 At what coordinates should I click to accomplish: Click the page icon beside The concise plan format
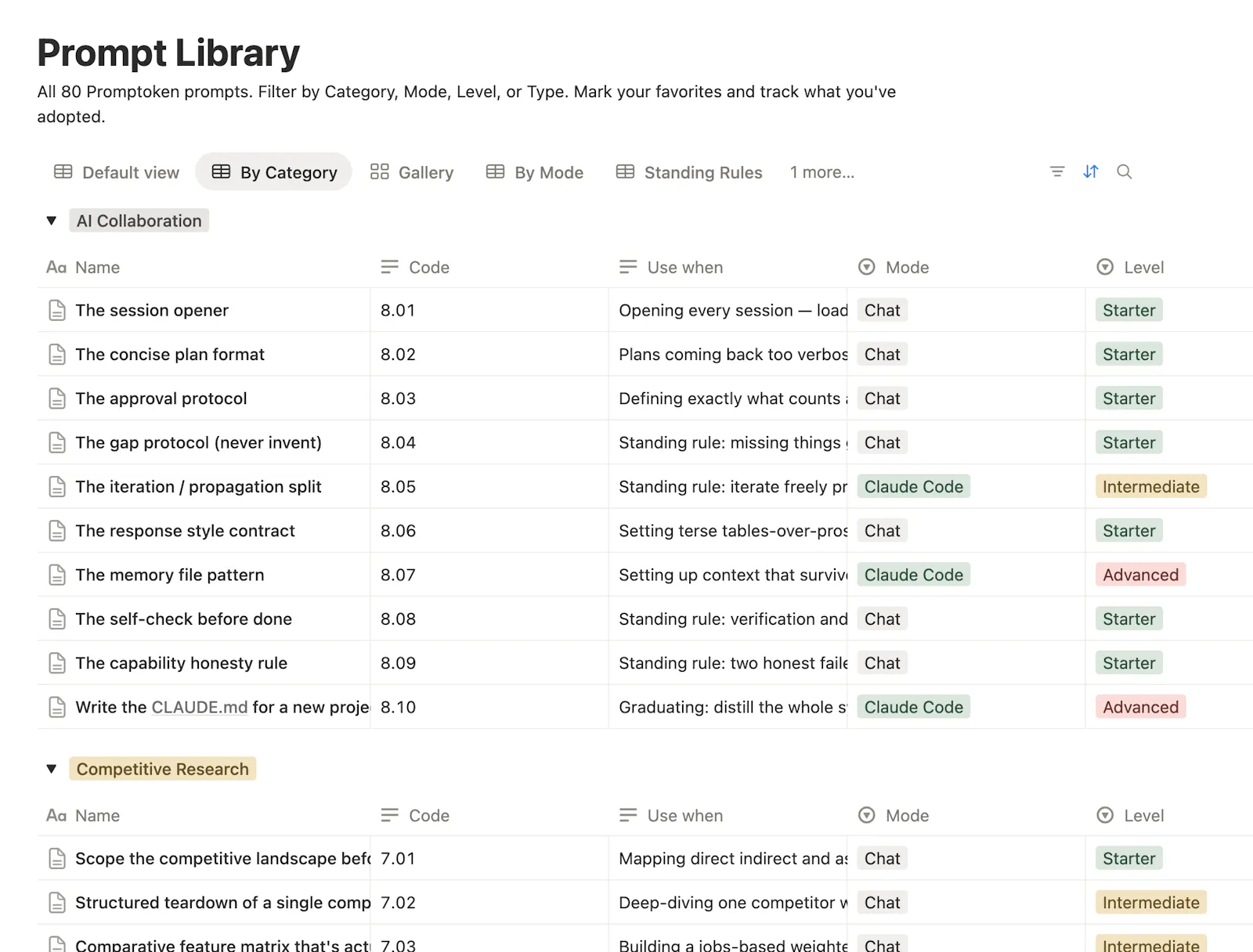click(57, 355)
